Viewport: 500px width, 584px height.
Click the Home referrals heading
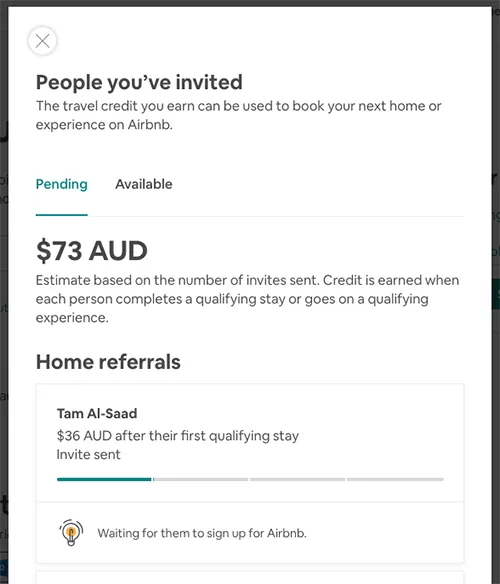point(108,362)
